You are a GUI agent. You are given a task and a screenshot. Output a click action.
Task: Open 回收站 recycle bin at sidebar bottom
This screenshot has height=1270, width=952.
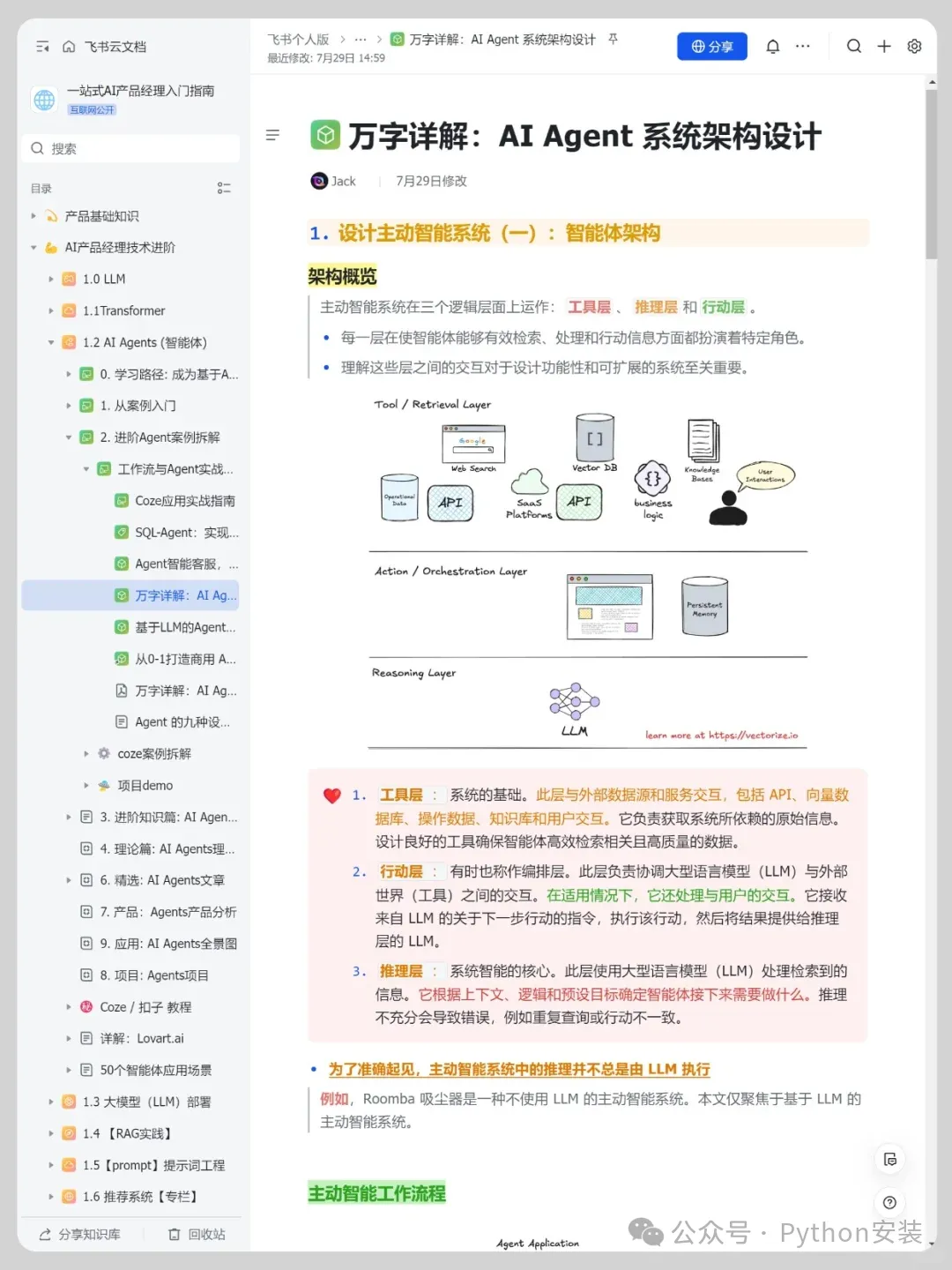pyautogui.click(x=196, y=1235)
